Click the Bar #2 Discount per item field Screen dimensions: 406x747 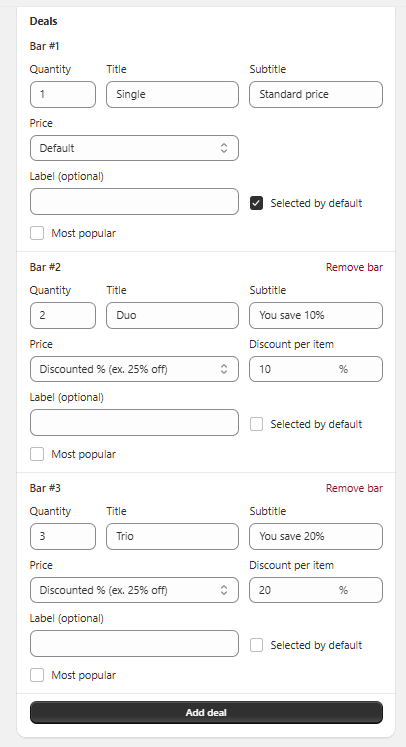pyautogui.click(x=316, y=369)
